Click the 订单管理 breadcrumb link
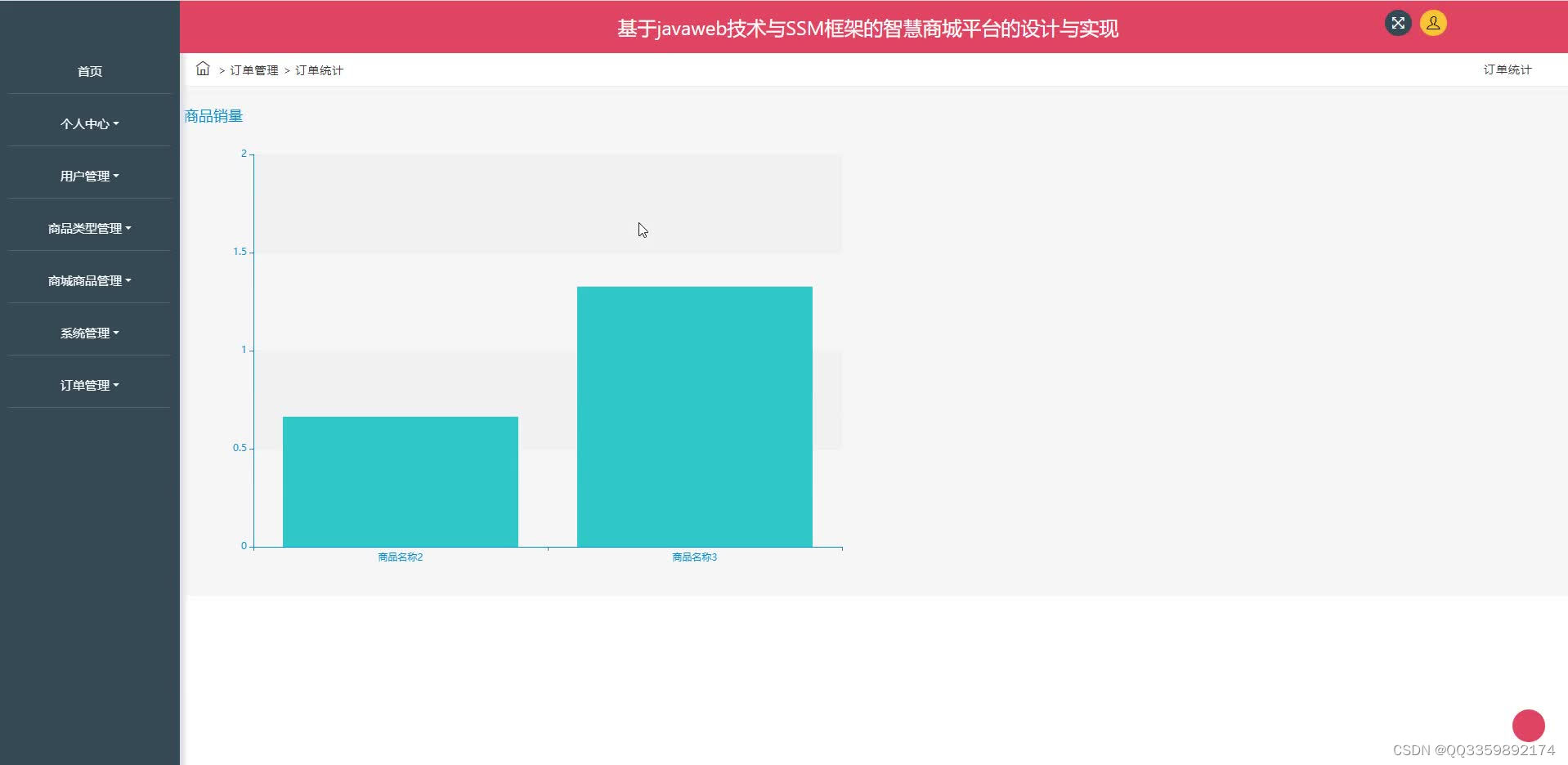The image size is (1568, 765). (x=254, y=70)
